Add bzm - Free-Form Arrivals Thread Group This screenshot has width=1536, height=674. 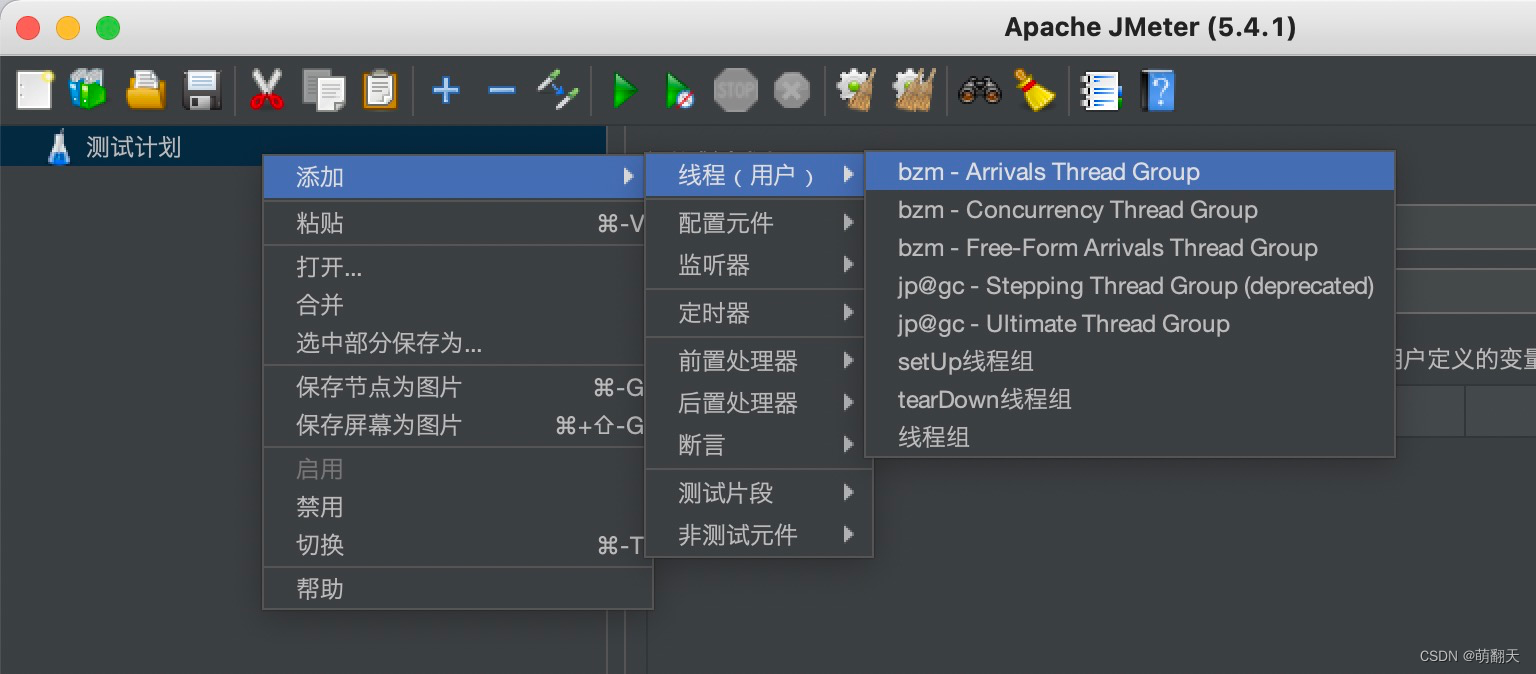pyautogui.click(x=1130, y=248)
